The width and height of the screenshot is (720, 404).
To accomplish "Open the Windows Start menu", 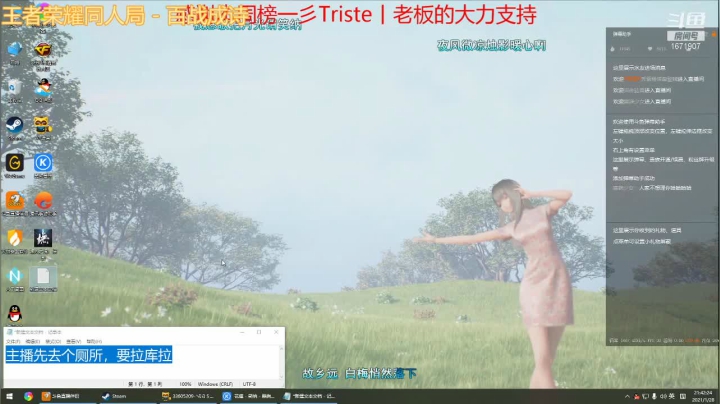I will (9, 396).
